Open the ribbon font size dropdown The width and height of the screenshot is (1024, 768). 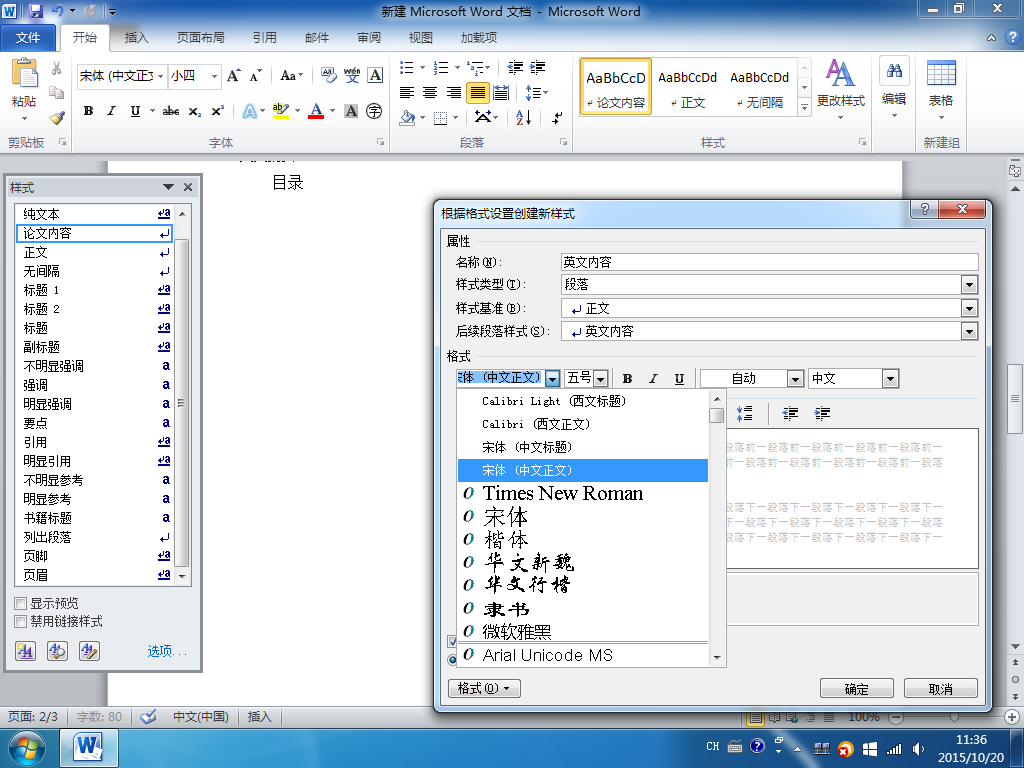pyautogui.click(x=214, y=76)
